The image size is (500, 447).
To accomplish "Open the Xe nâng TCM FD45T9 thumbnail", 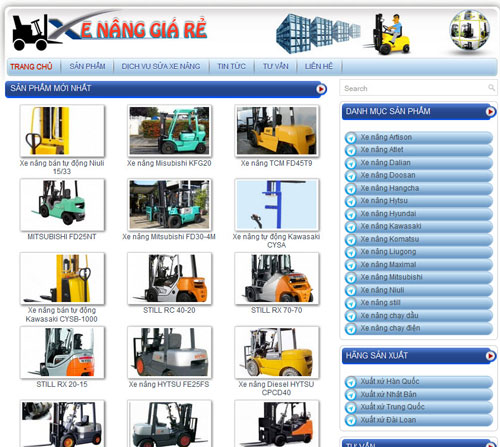I will tap(277, 131).
